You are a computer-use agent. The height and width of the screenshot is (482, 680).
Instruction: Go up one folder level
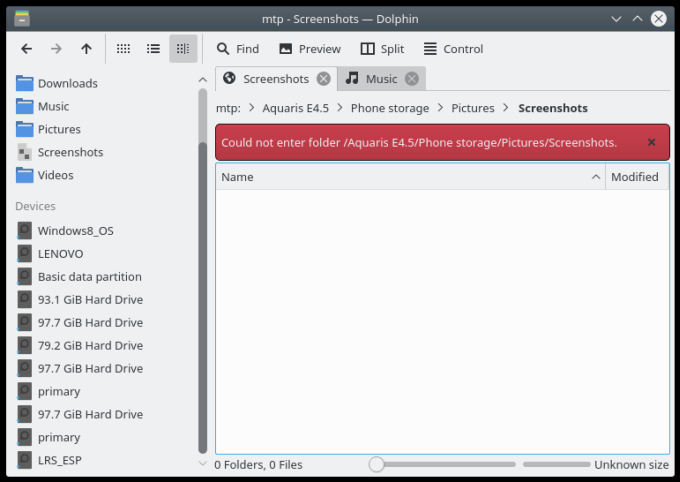tap(86, 49)
